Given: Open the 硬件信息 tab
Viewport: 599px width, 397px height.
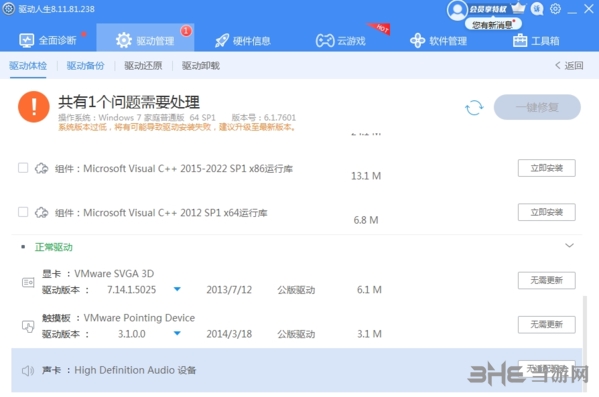Looking at the screenshot, I should pyautogui.click(x=243, y=41).
